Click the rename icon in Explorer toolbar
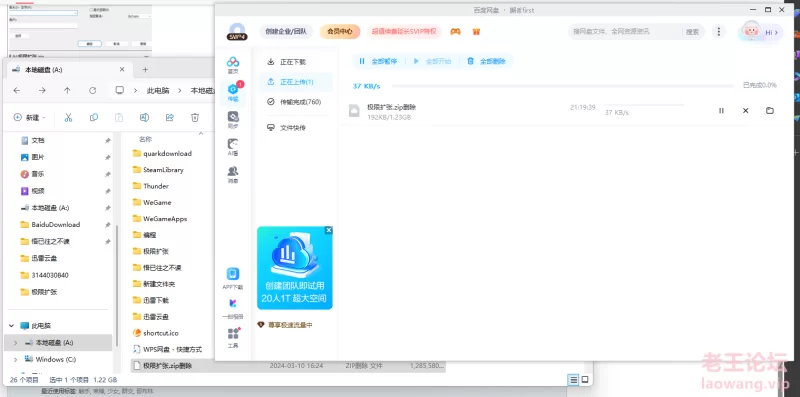 [x=144, y=117]
